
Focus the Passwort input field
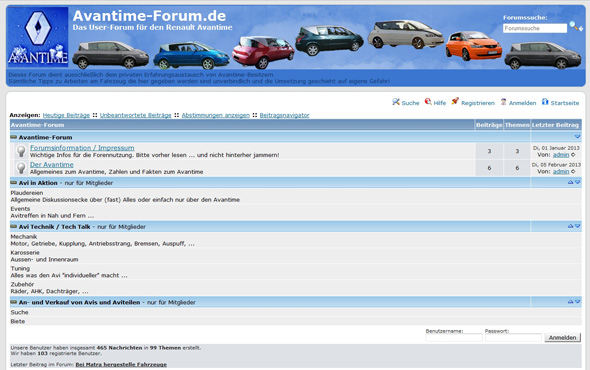tap(513, 338)
